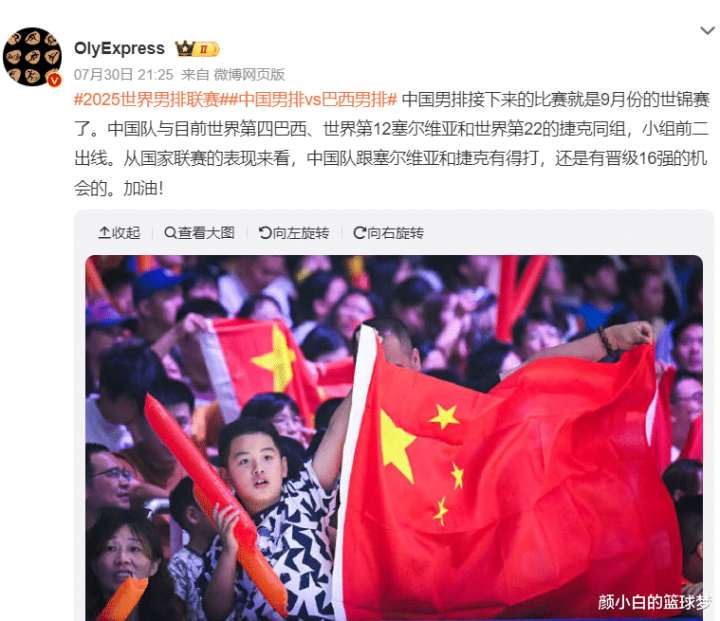
Task: Click the orange verified V badge
Action: 55,80
